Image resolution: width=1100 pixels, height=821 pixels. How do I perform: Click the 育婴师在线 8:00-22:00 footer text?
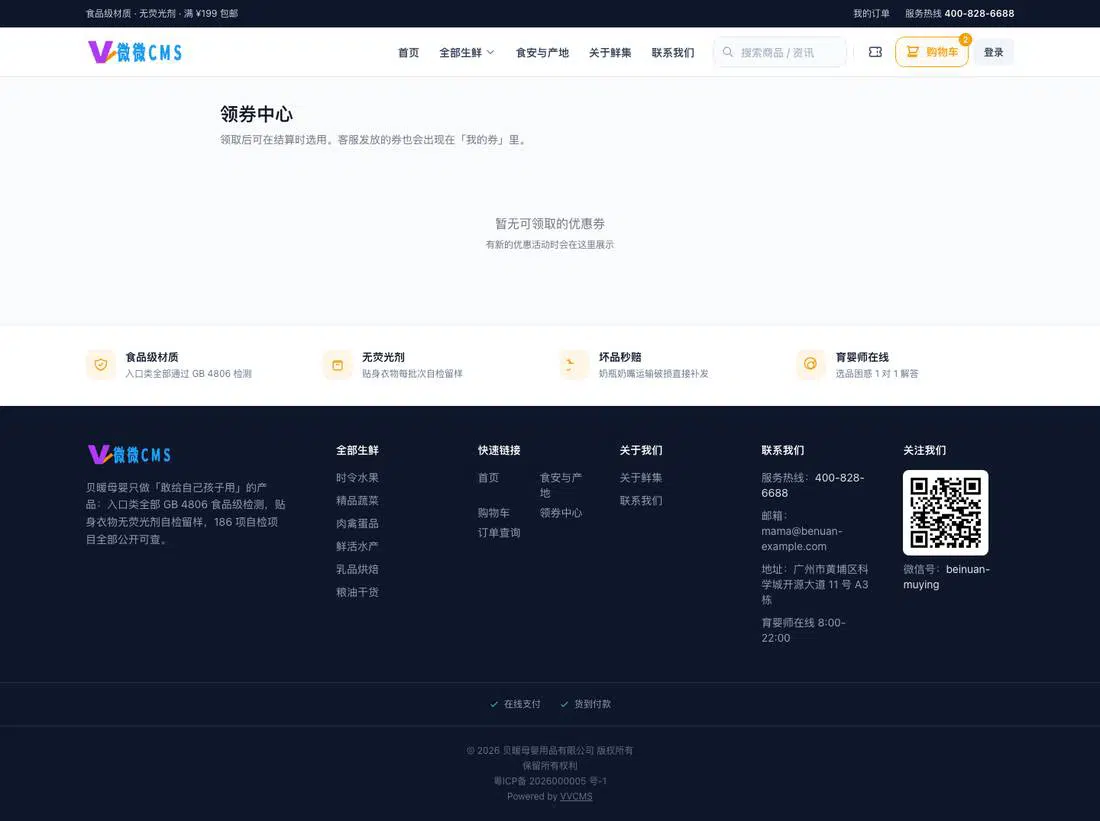[x=803, y=630]
